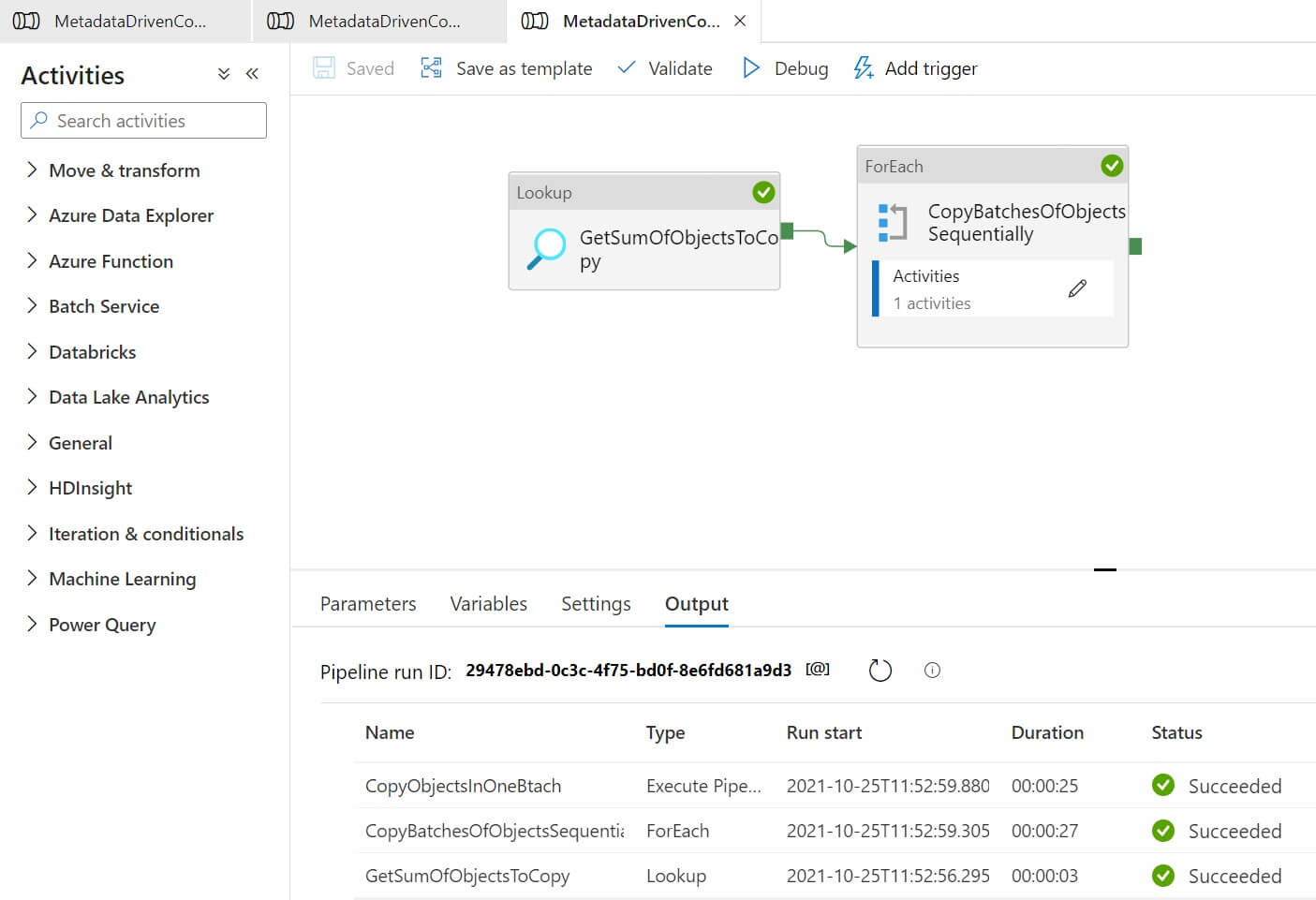Viewport: 1316px width, 900px height.
Task: Collapse the Activities panel with double-chevron left icon
Action: point(252,74)
